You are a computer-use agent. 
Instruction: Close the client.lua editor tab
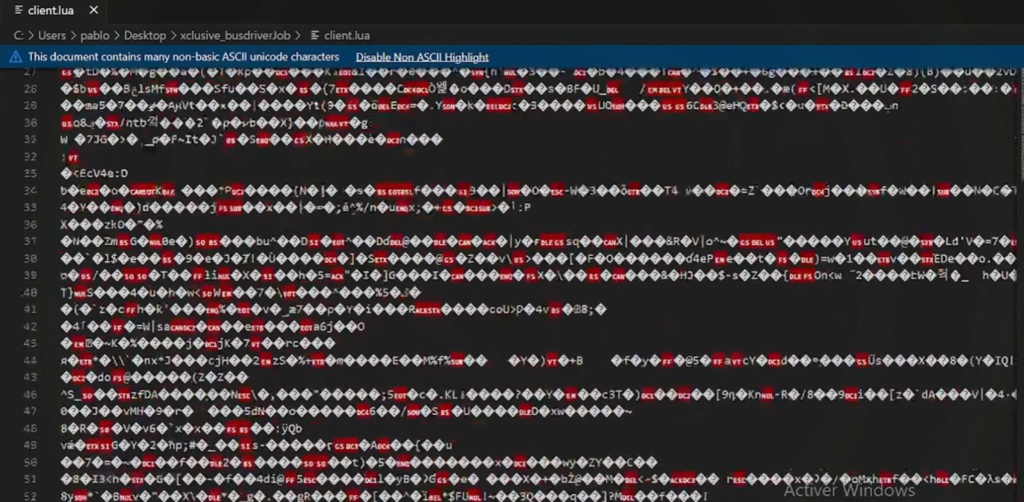pos(93,10)
